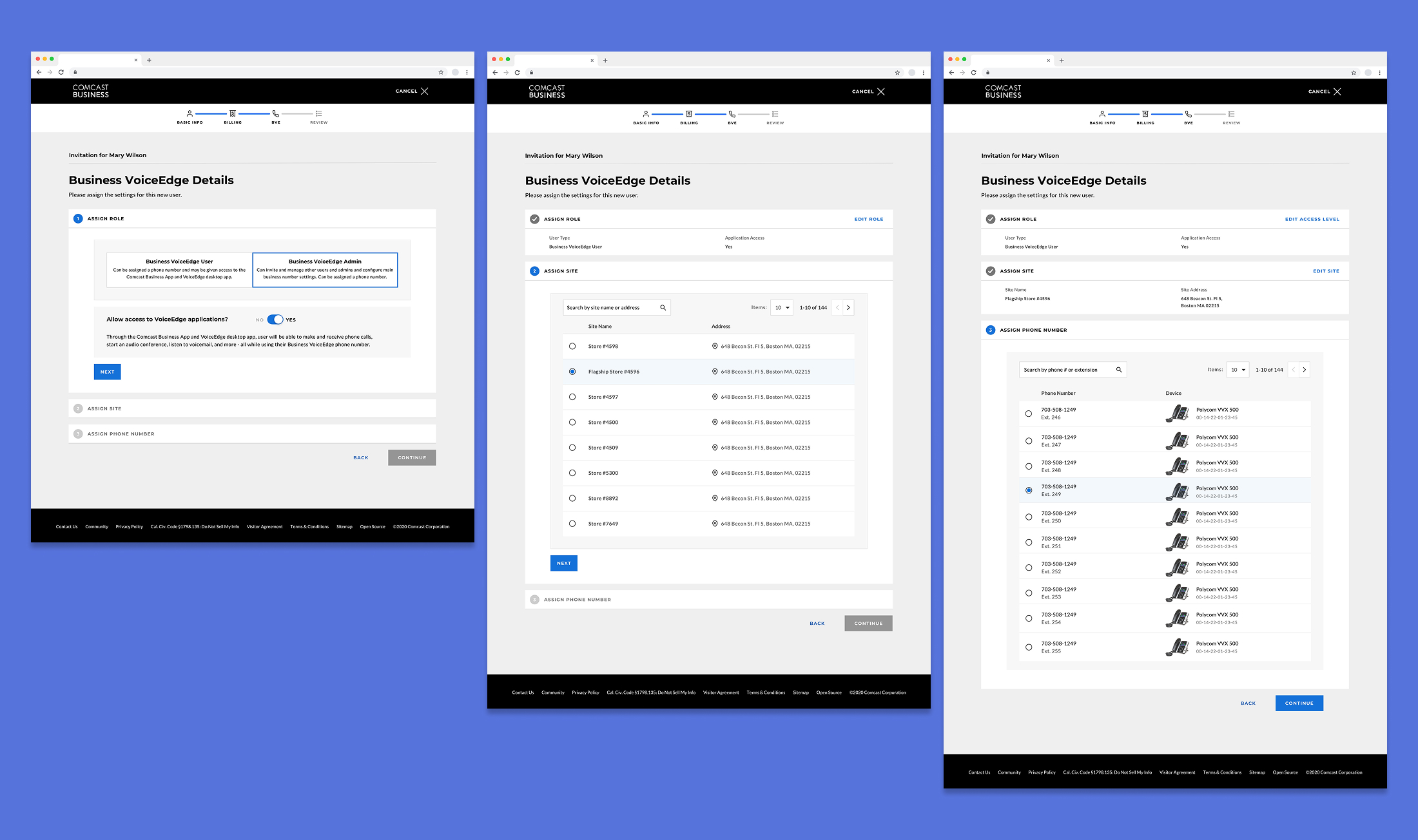Click the Billing step icon in right window
Viewport: 1418px width, 840px height.
click(1145, 114)
